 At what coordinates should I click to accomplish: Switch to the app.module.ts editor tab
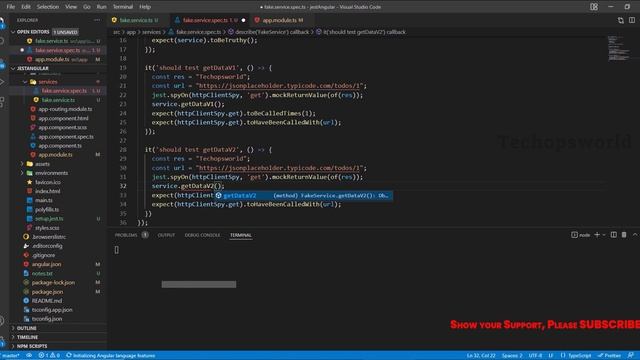point(282,20)
